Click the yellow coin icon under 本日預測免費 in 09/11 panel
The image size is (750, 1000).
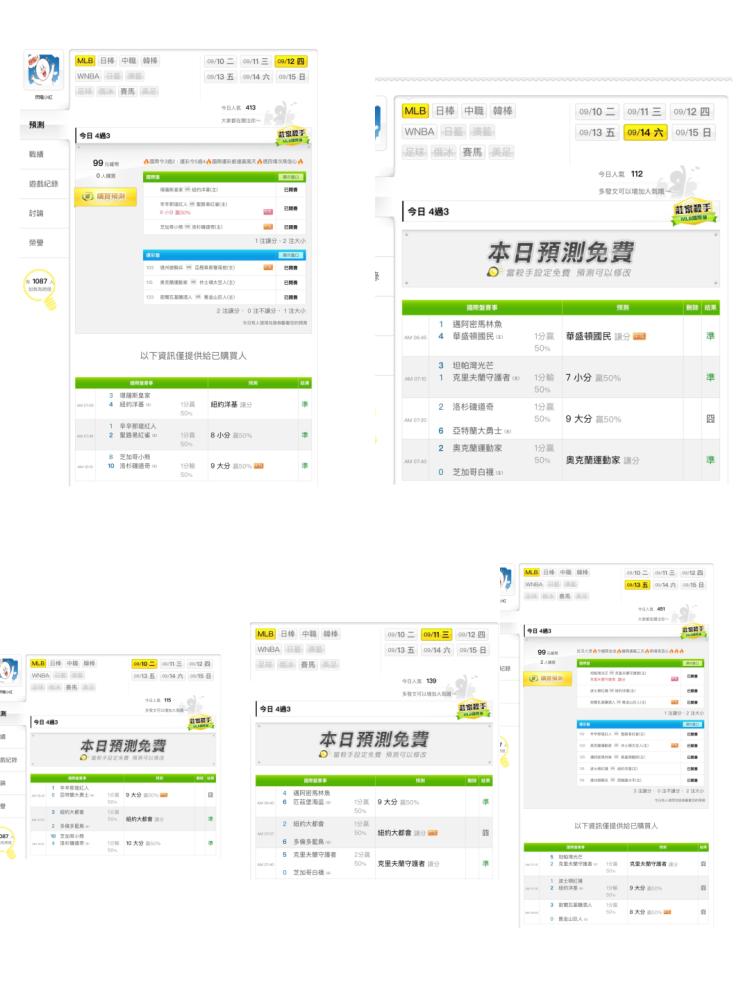tap(324, 754)
